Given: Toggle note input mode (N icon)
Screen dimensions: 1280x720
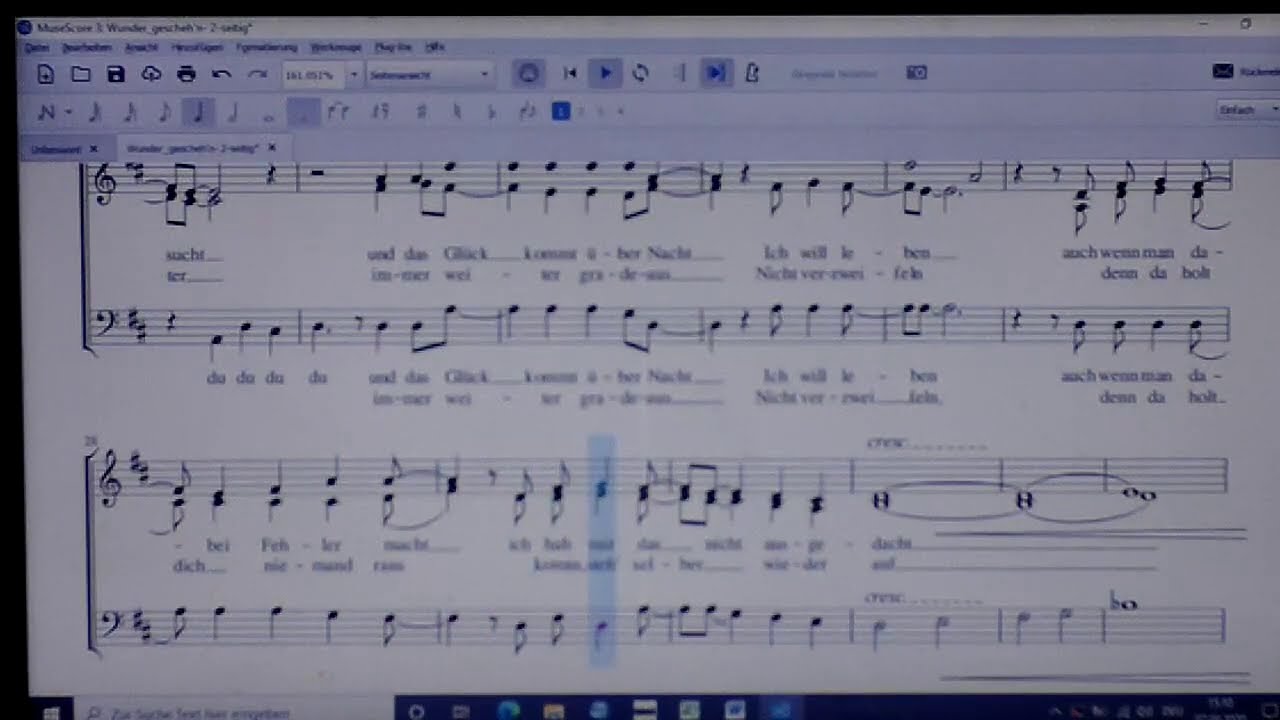Looking at the screenshot, I should [x=46, y=111].
